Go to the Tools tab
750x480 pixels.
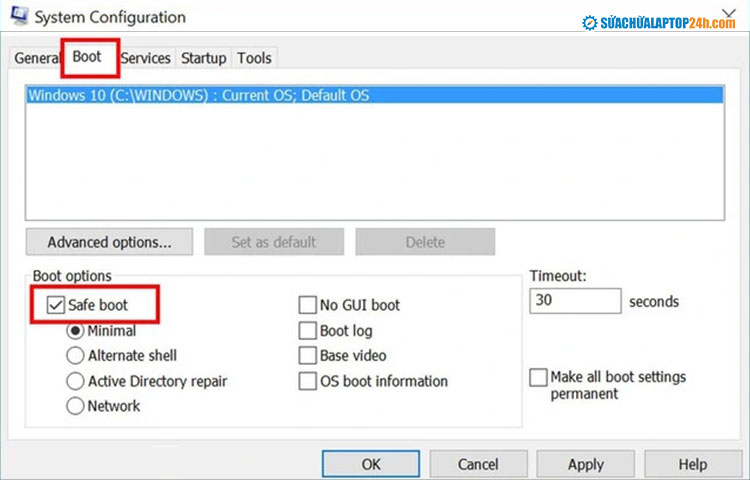(x=254, y=58)
